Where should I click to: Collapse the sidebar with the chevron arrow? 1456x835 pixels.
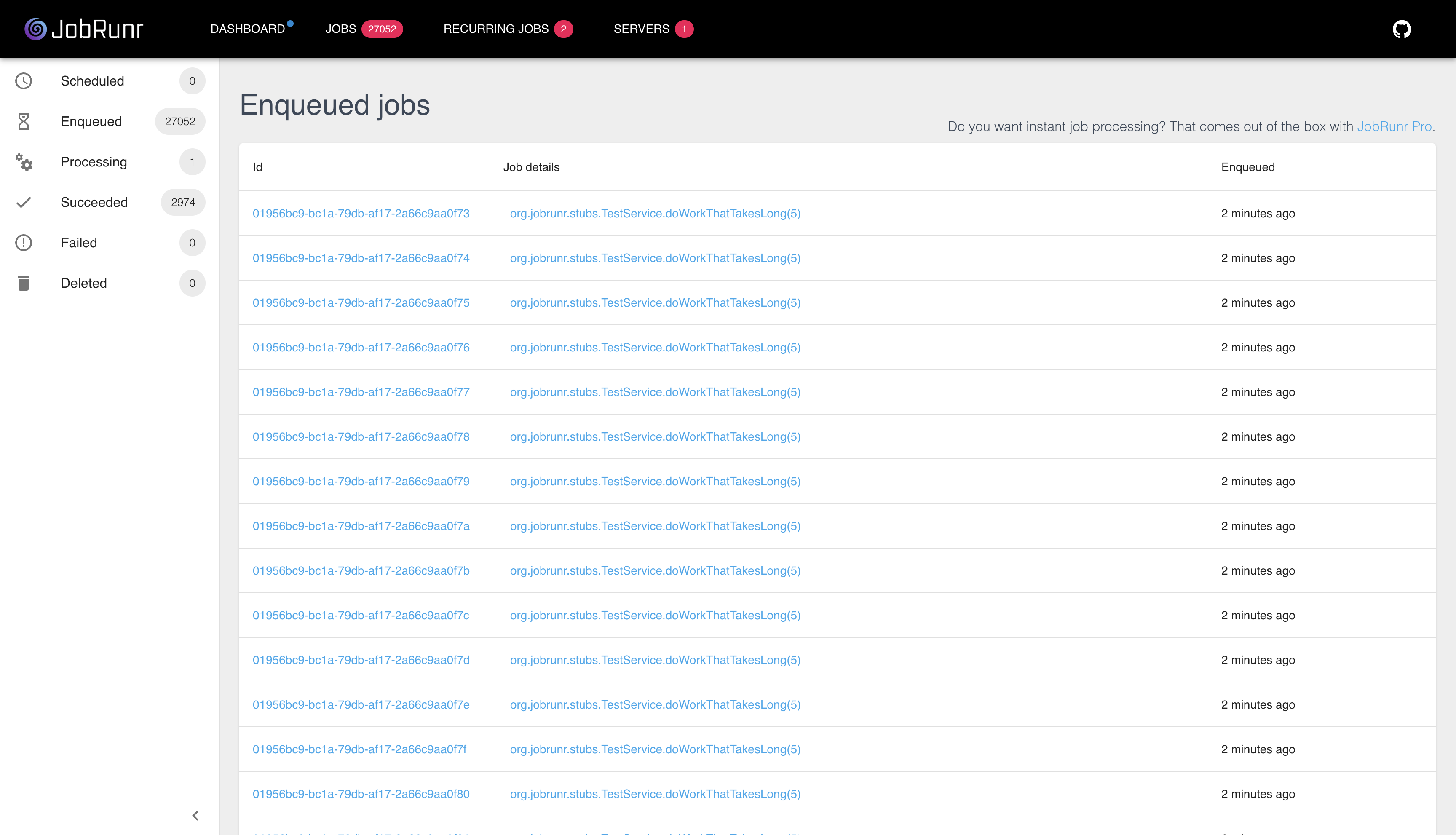tap(195, 816)
